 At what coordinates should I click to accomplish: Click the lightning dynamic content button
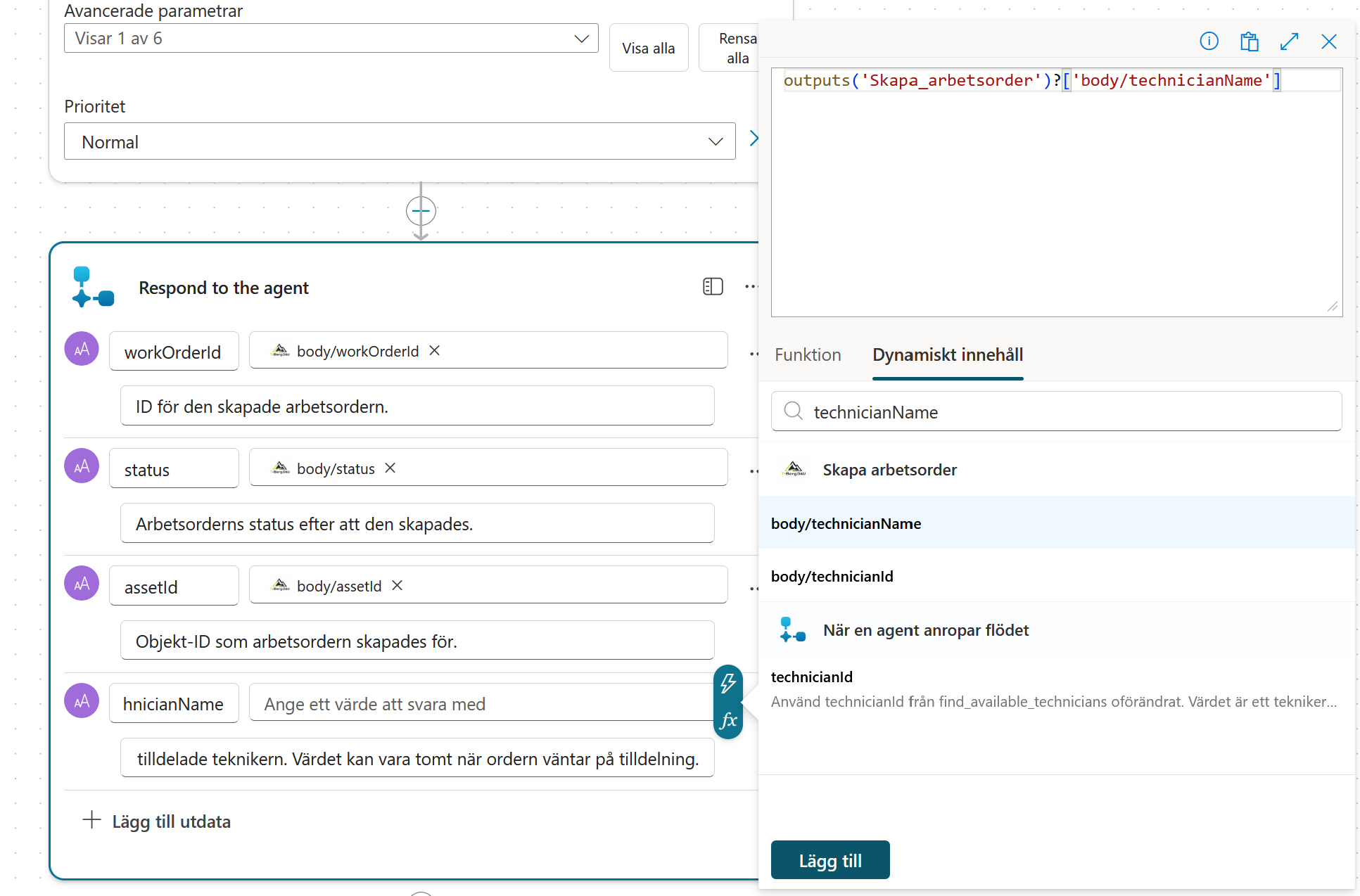728,683
